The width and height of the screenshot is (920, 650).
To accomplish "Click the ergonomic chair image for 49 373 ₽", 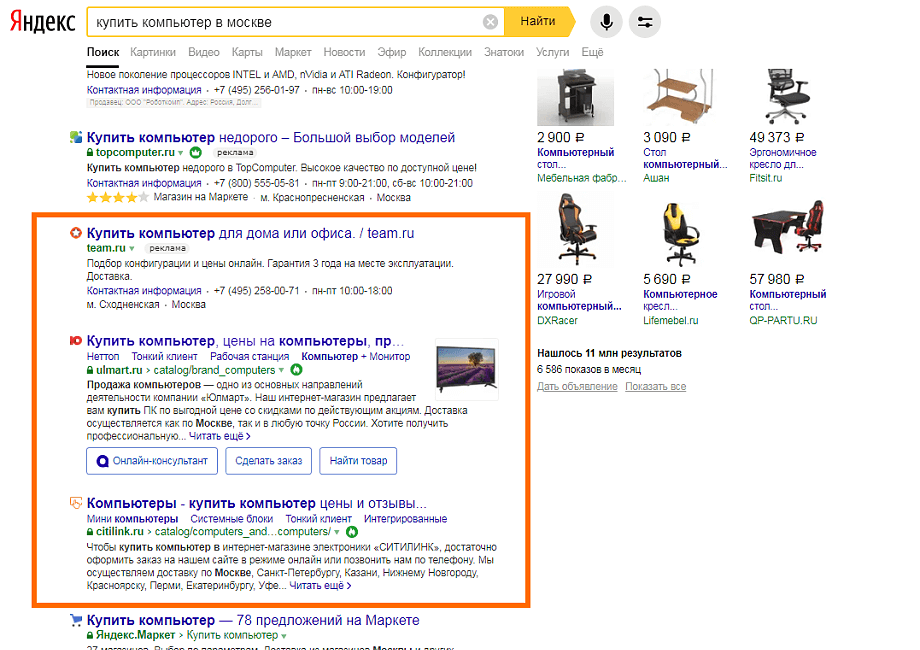I will click(x=787, y=97).
